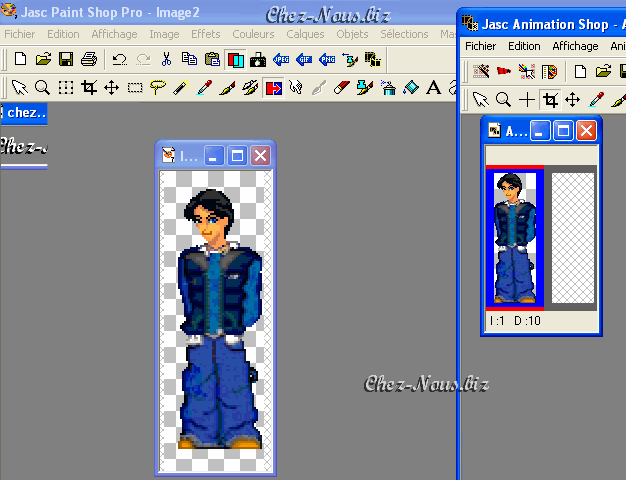
Task: Open the Couleurs menu
Action: click(253, 34)
